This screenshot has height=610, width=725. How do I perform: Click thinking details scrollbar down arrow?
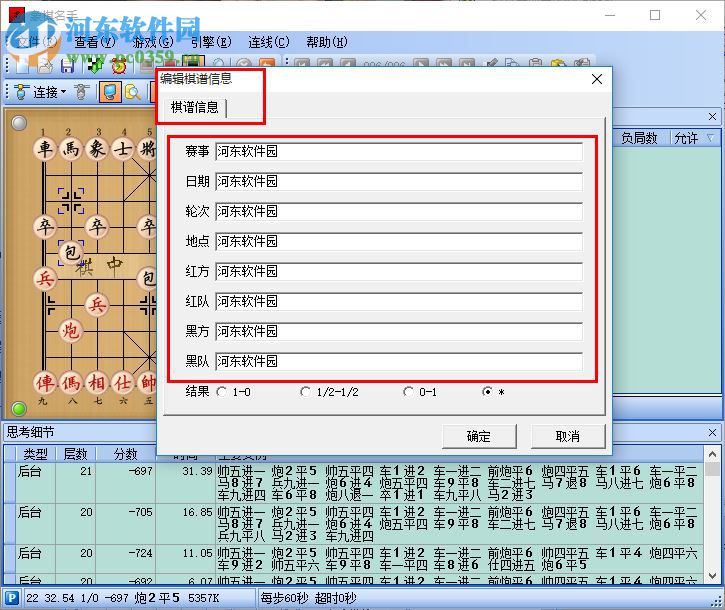tap(713, 576)
